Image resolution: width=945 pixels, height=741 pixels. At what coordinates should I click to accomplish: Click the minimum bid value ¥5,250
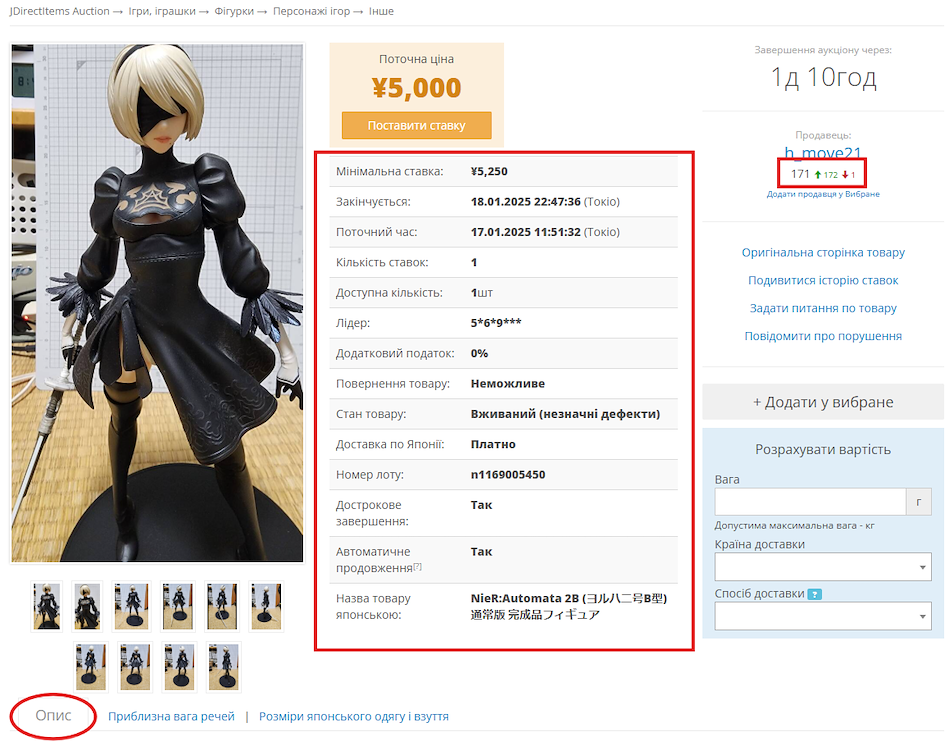pyautogui.click(x=489, y=171)
